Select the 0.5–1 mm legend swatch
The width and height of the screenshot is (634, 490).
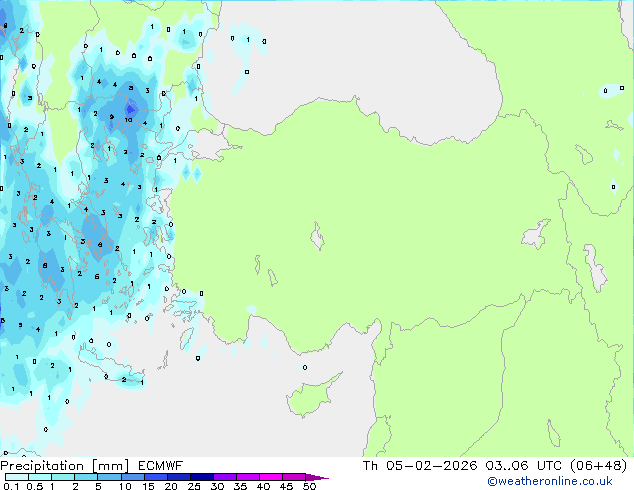point(40,477)
